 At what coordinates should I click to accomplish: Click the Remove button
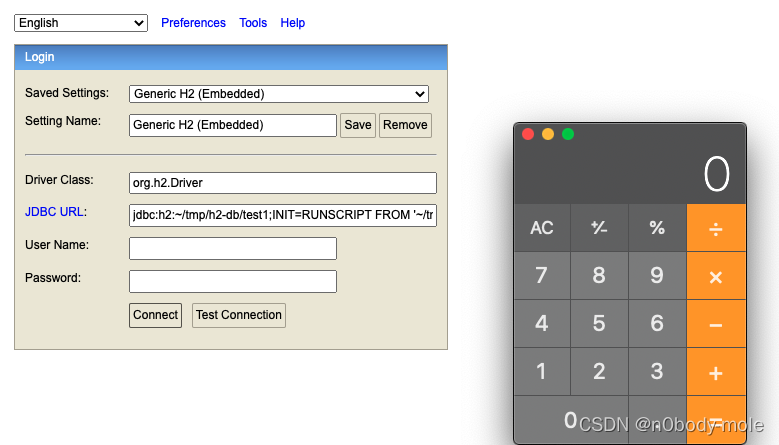coord(405,125)
